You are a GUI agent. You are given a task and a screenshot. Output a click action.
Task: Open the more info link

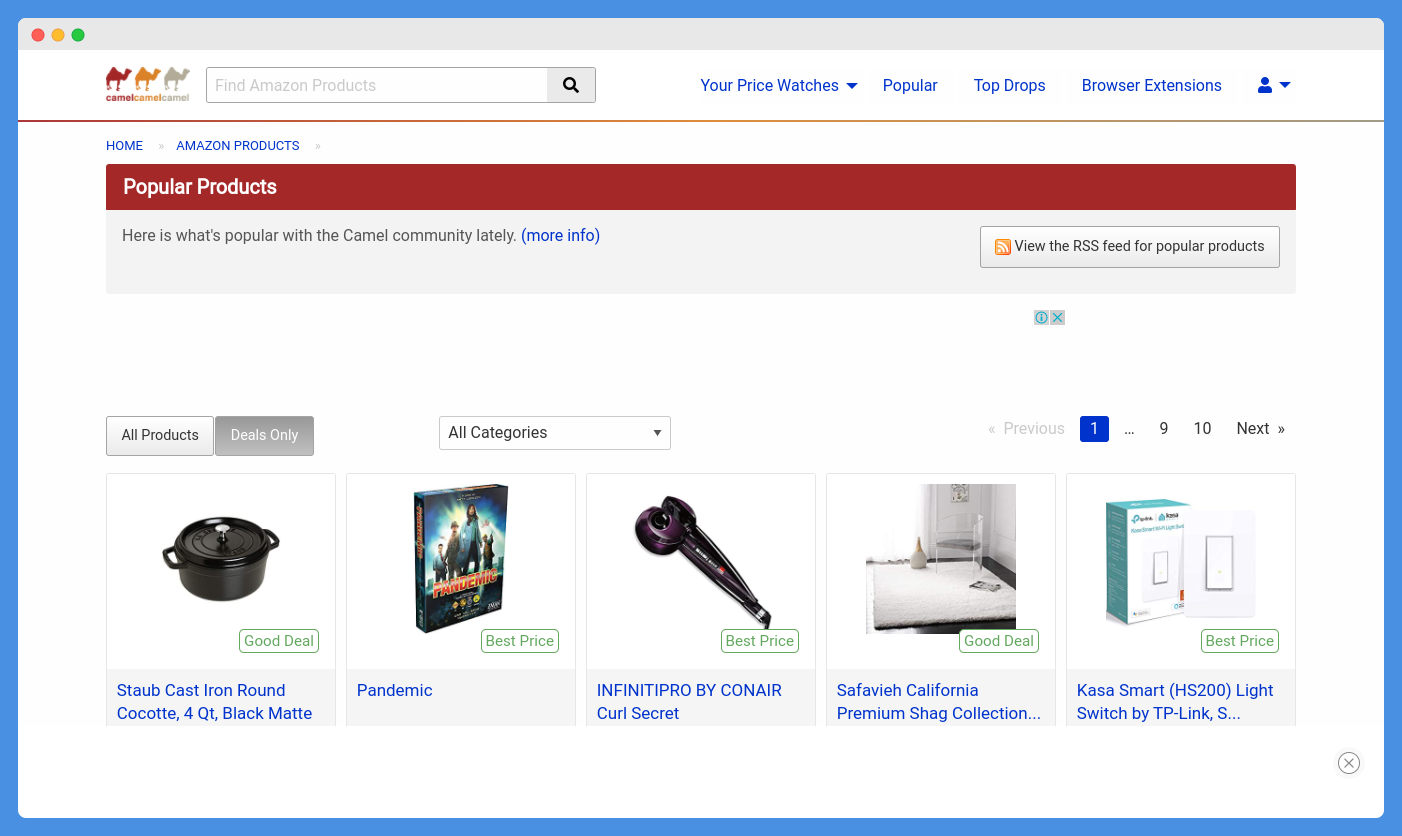560,235
